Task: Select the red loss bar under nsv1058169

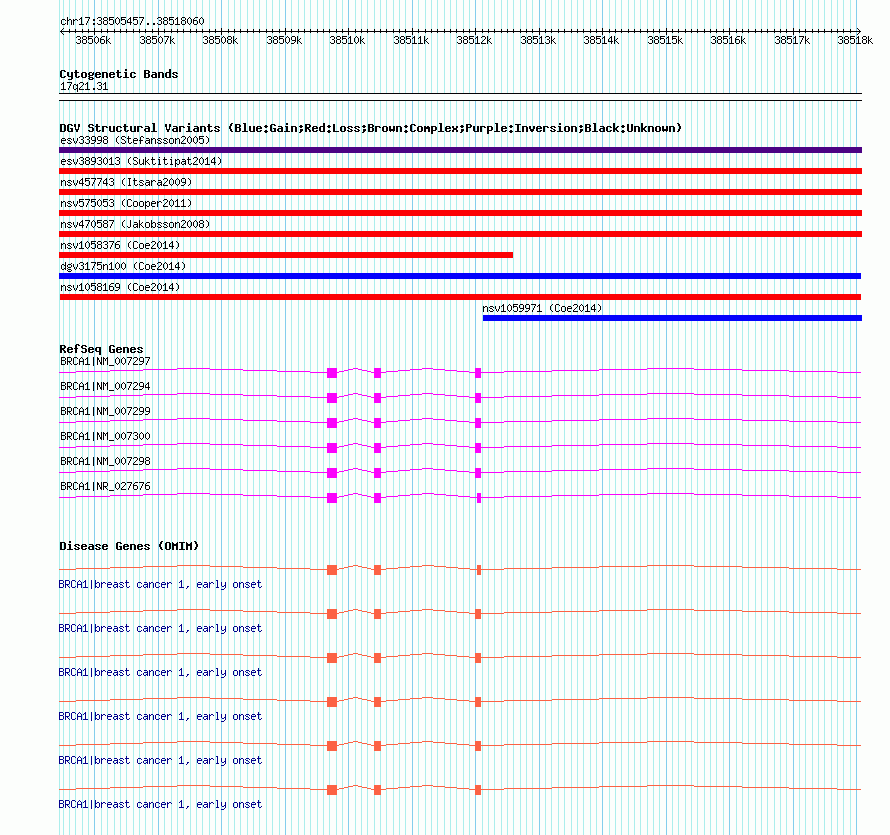Action: click(x=460, y=297)
